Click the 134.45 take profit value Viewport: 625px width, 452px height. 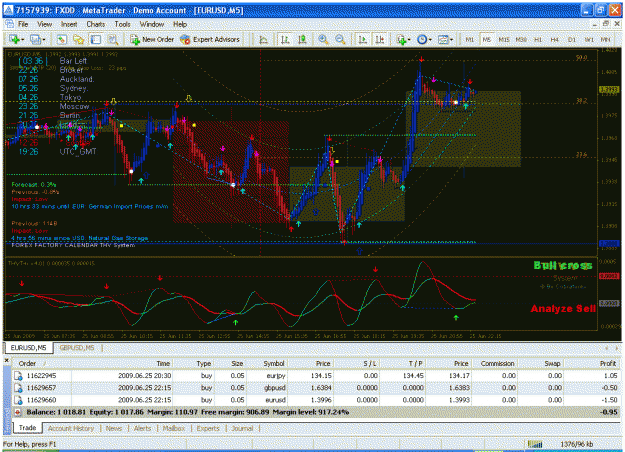click(415, 376)
